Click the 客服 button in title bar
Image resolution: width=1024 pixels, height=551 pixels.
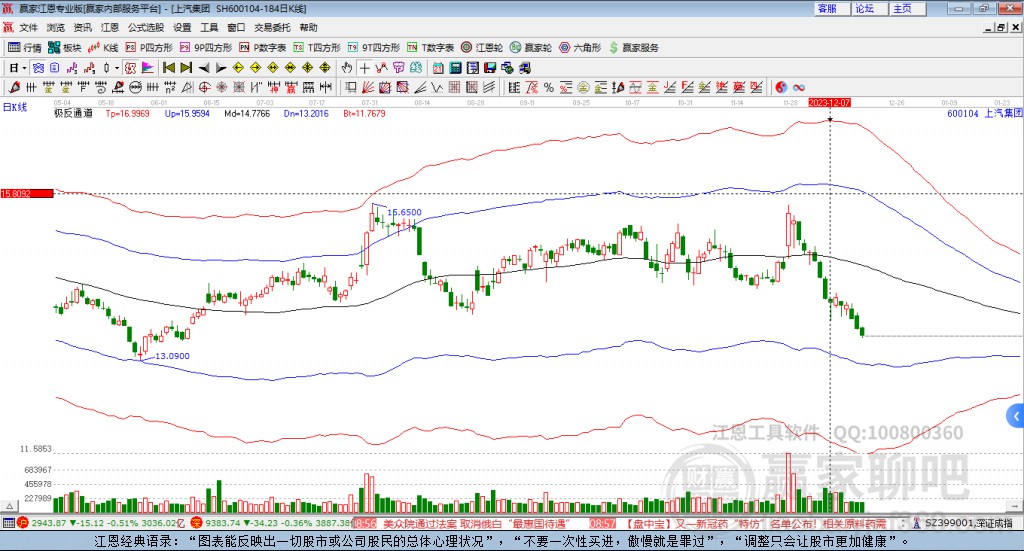832,8
